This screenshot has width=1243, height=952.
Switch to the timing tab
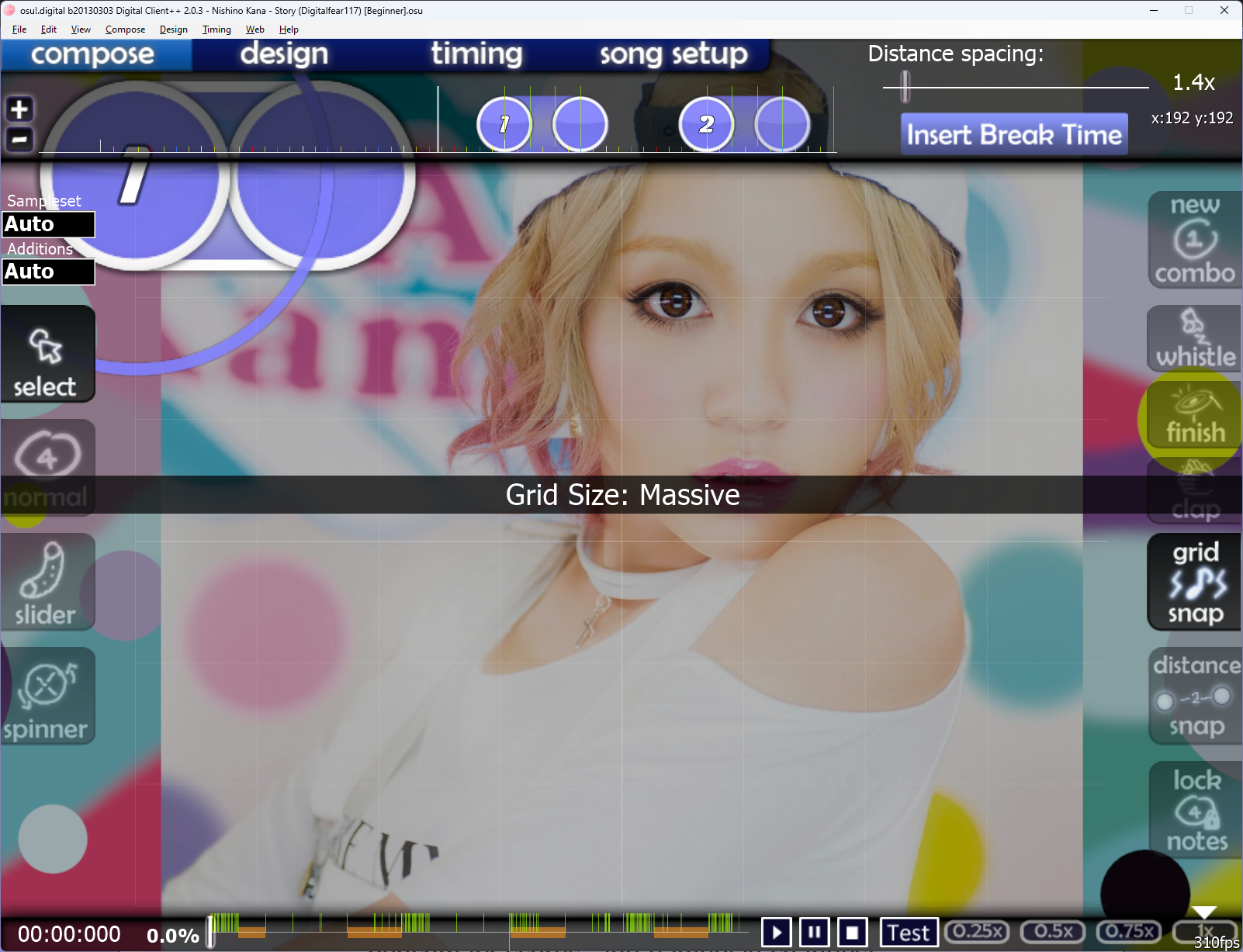pyautogui.click(x=476, y=54)
